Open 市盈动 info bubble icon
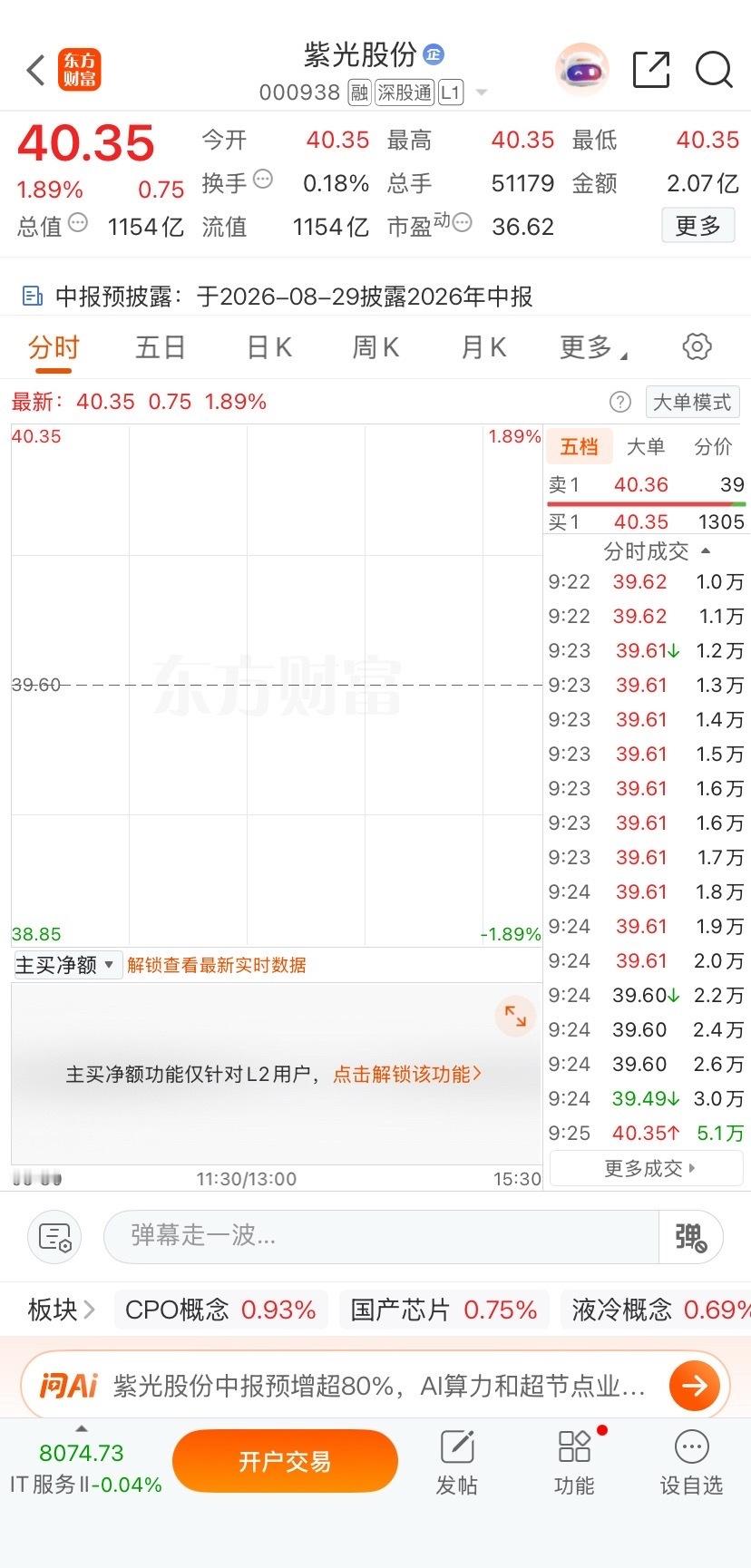Viewport: 751px width, 1568px height. pos(463,222)
